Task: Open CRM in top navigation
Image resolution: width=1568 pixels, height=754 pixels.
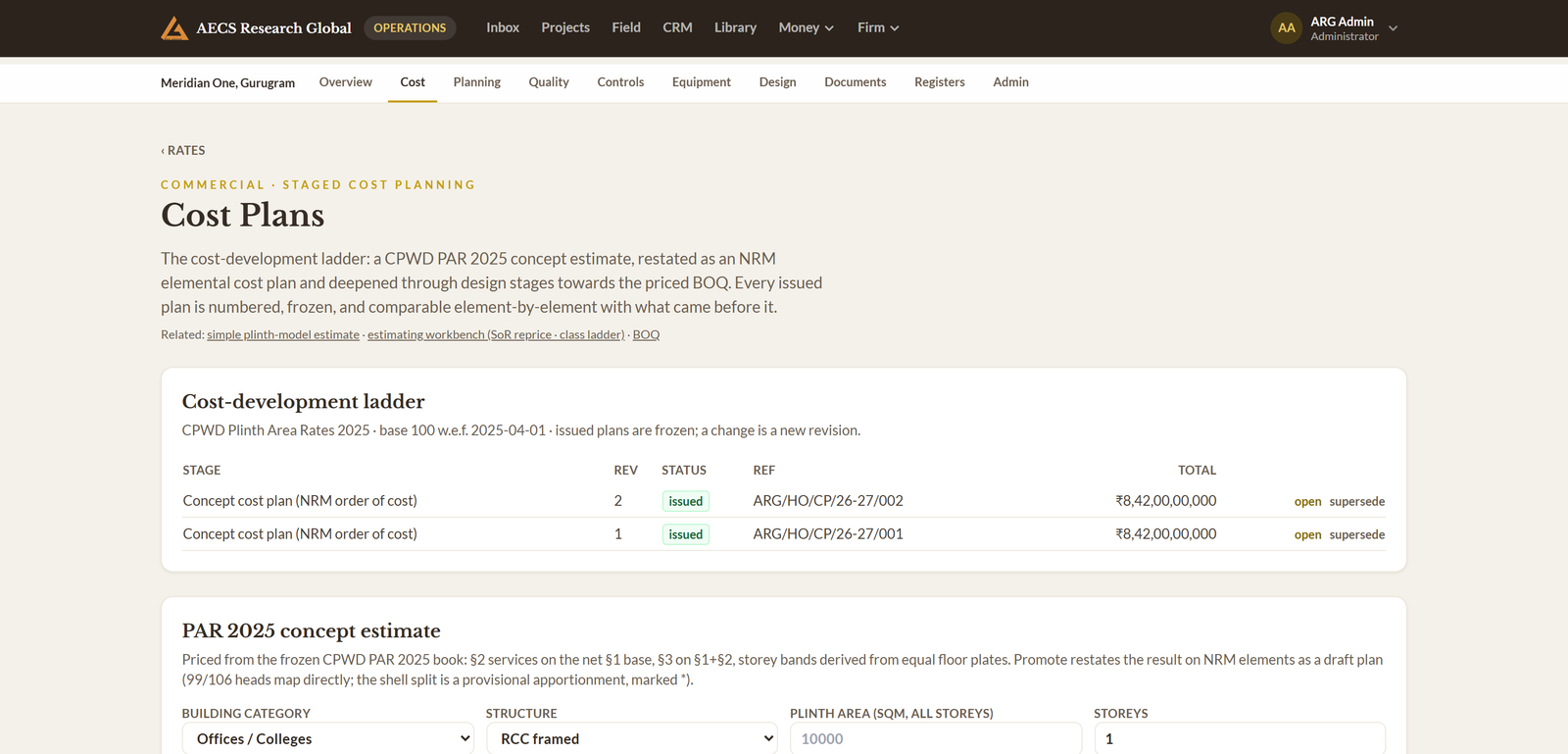Action: tap(677, 27)
